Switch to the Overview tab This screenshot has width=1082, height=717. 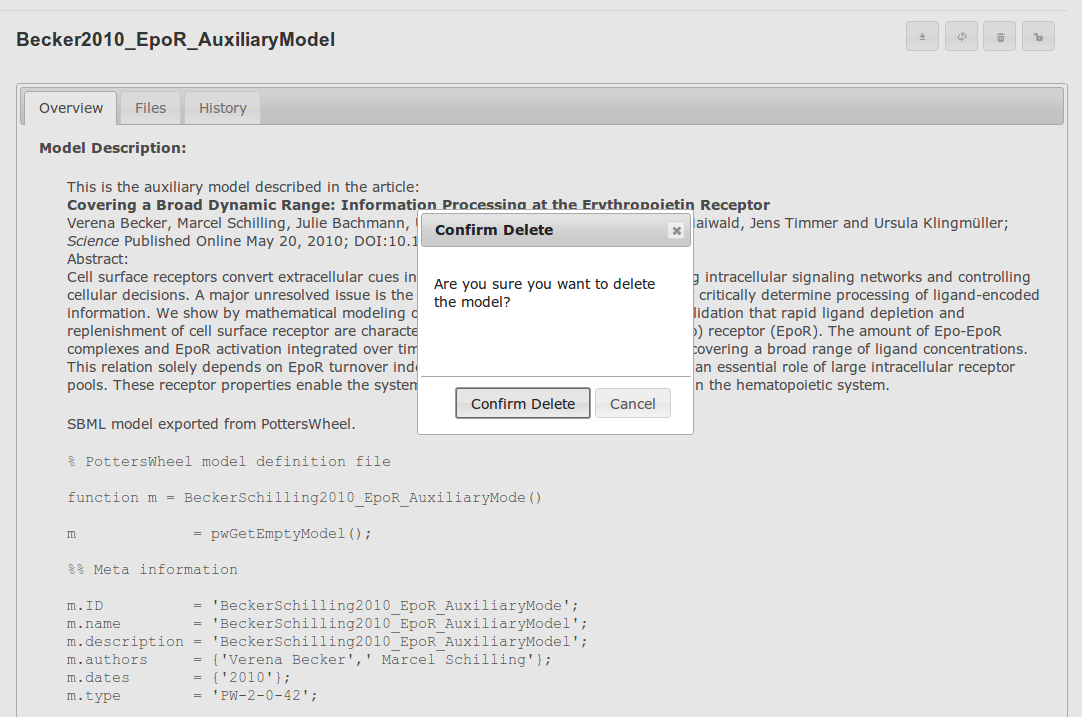tap(71, 108)
